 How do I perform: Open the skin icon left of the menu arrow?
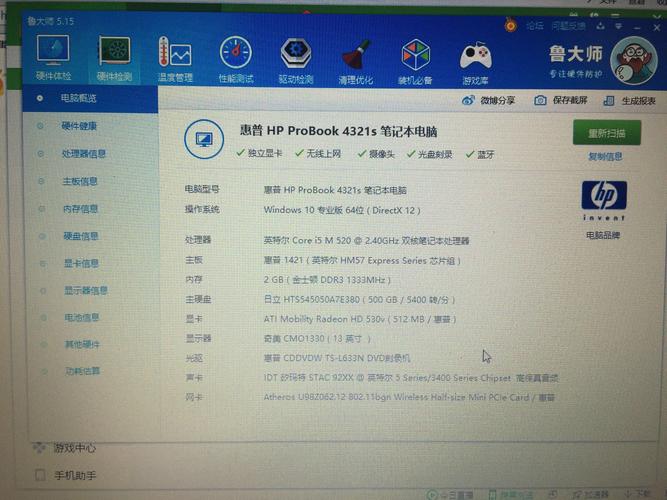(x=600, y=26)
